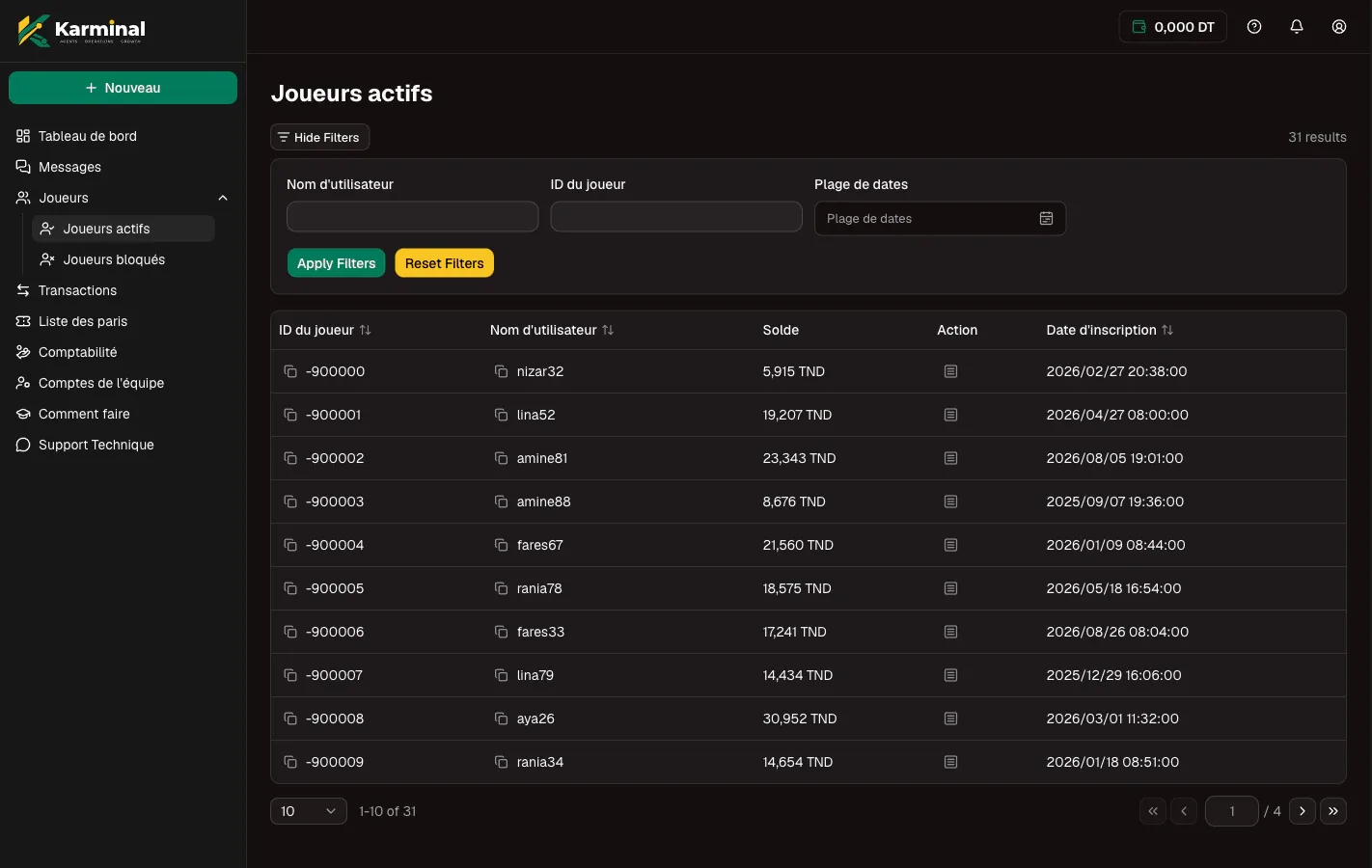
Task: Open action details for fares67
Action: (x=950, y=545)
